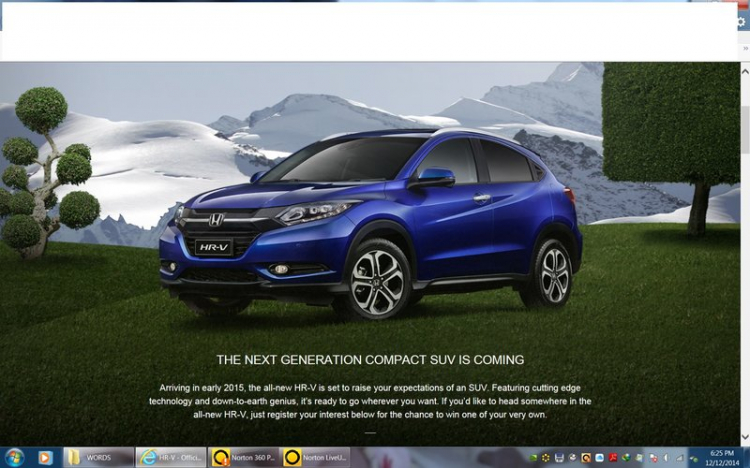Screen dimensions: 750x468
Task: Click the floppy disk tray icon
Action: click(x=559, y=458)
